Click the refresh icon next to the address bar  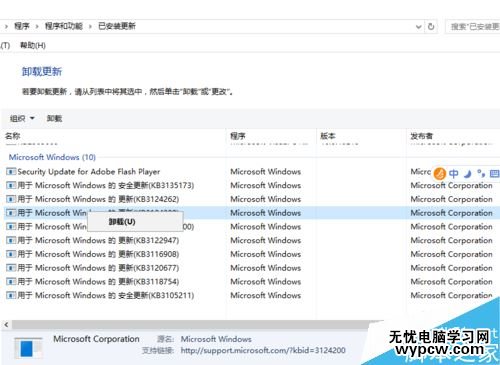431,26
